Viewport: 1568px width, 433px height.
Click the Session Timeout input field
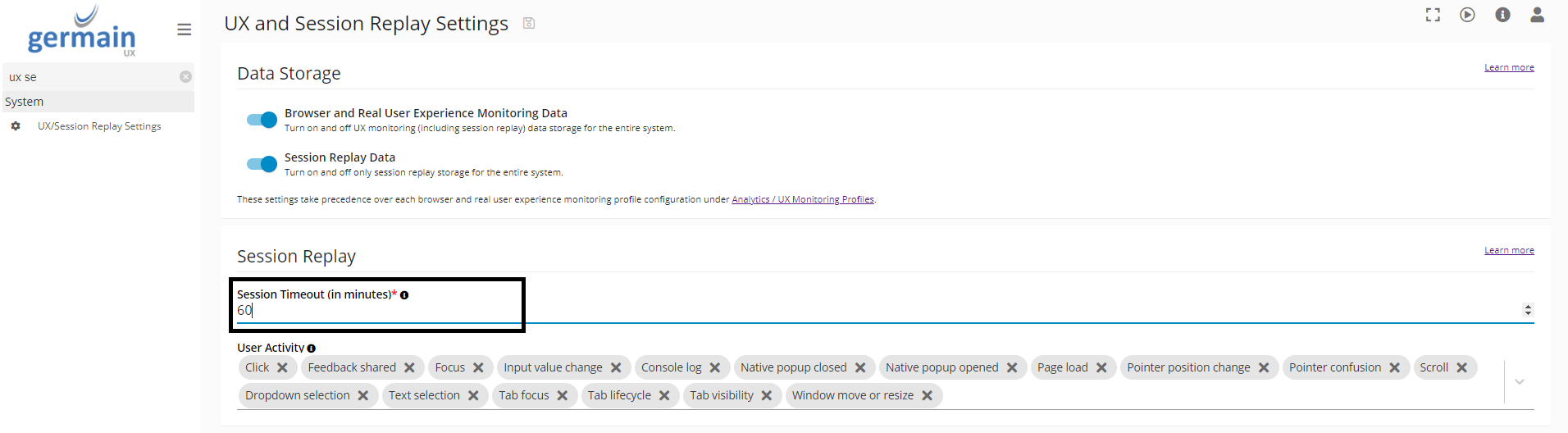coord(820,310)
